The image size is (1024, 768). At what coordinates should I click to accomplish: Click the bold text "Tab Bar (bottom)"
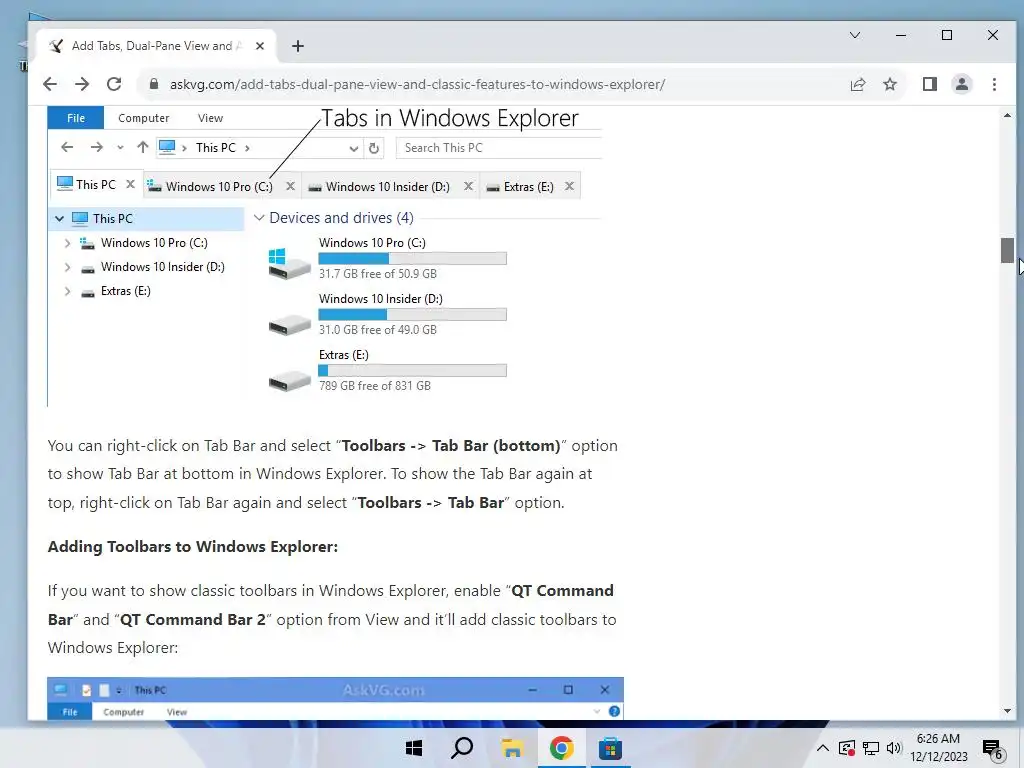click(x=496, y=446)
